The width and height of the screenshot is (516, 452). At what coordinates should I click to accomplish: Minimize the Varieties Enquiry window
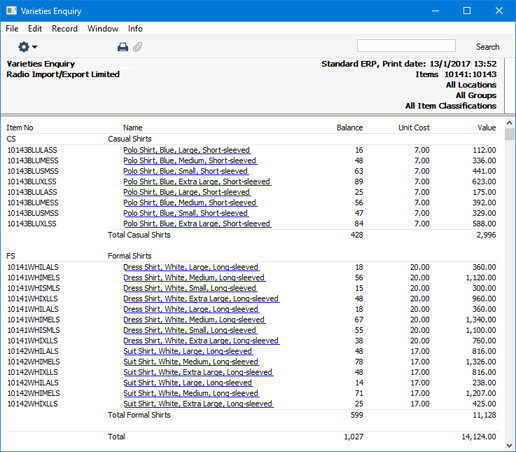click(435, 11)
